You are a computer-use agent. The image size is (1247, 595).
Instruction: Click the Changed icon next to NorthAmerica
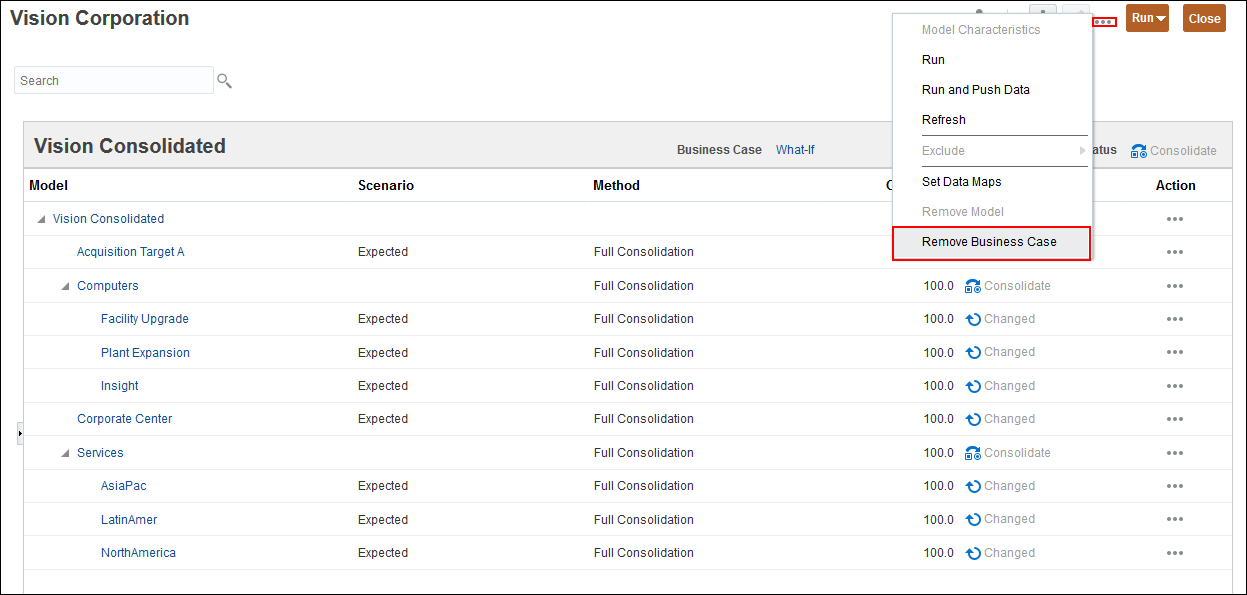[x=972, y=552]
